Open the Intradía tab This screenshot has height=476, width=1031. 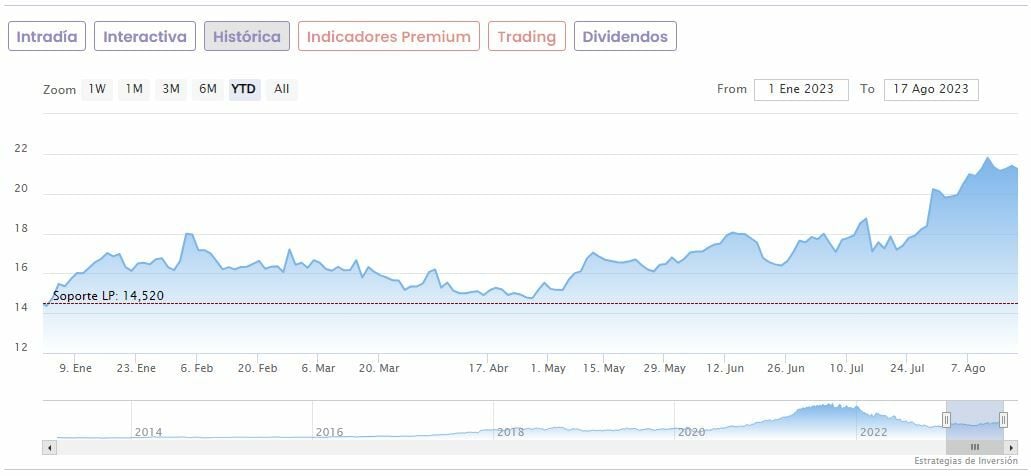(47, 37)
